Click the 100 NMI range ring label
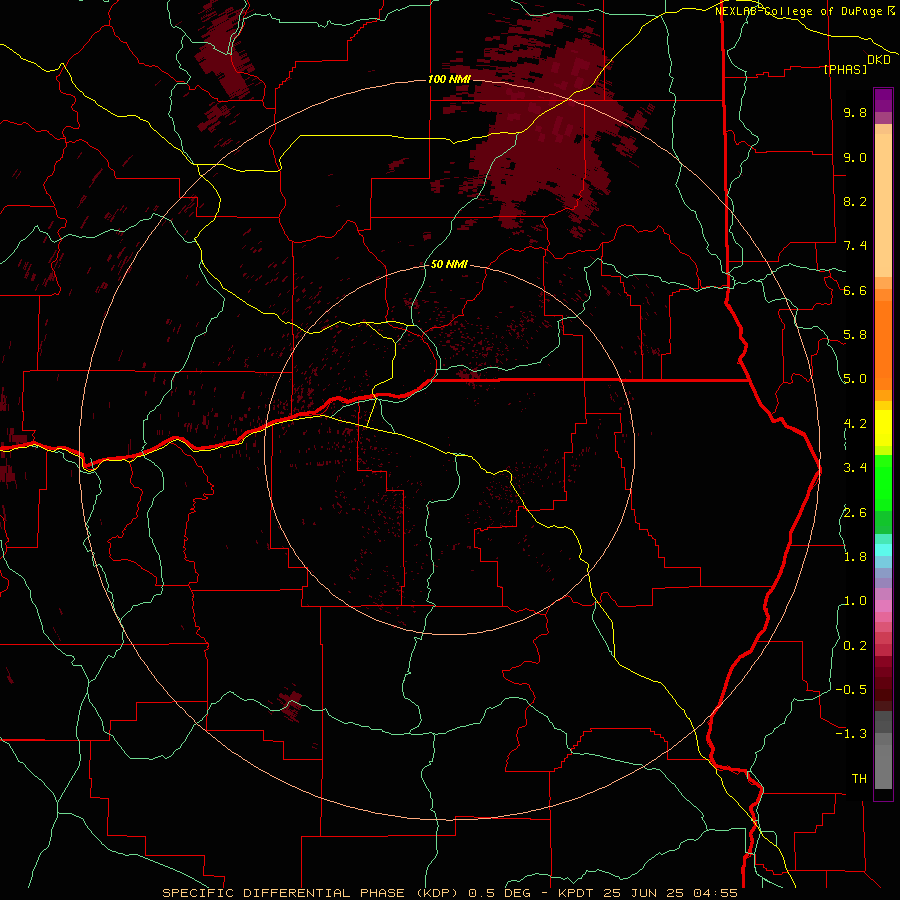This screenshot has width=900, height=900. [449, 79]
